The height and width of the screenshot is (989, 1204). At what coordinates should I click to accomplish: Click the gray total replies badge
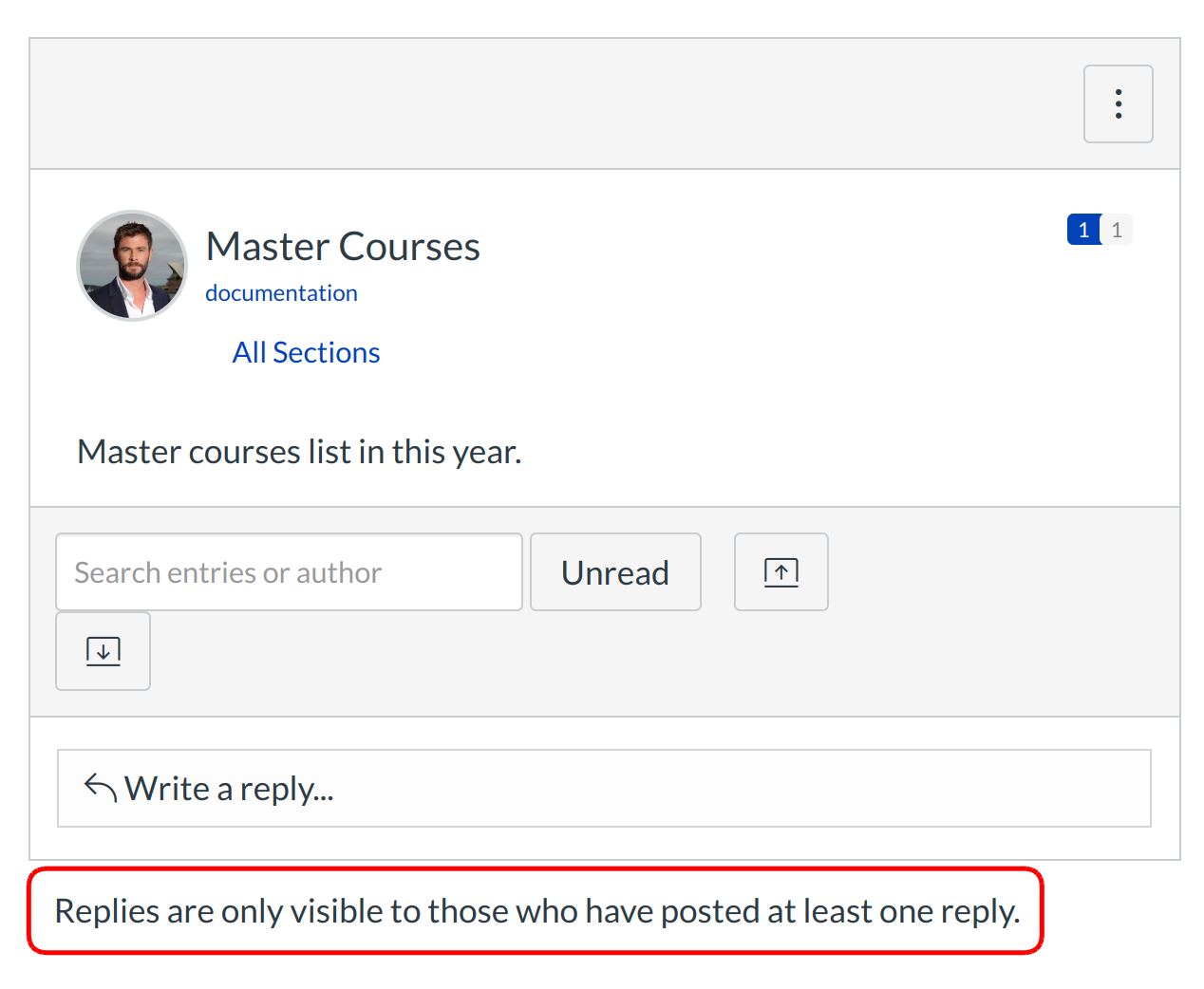(x=1117, y=230)
